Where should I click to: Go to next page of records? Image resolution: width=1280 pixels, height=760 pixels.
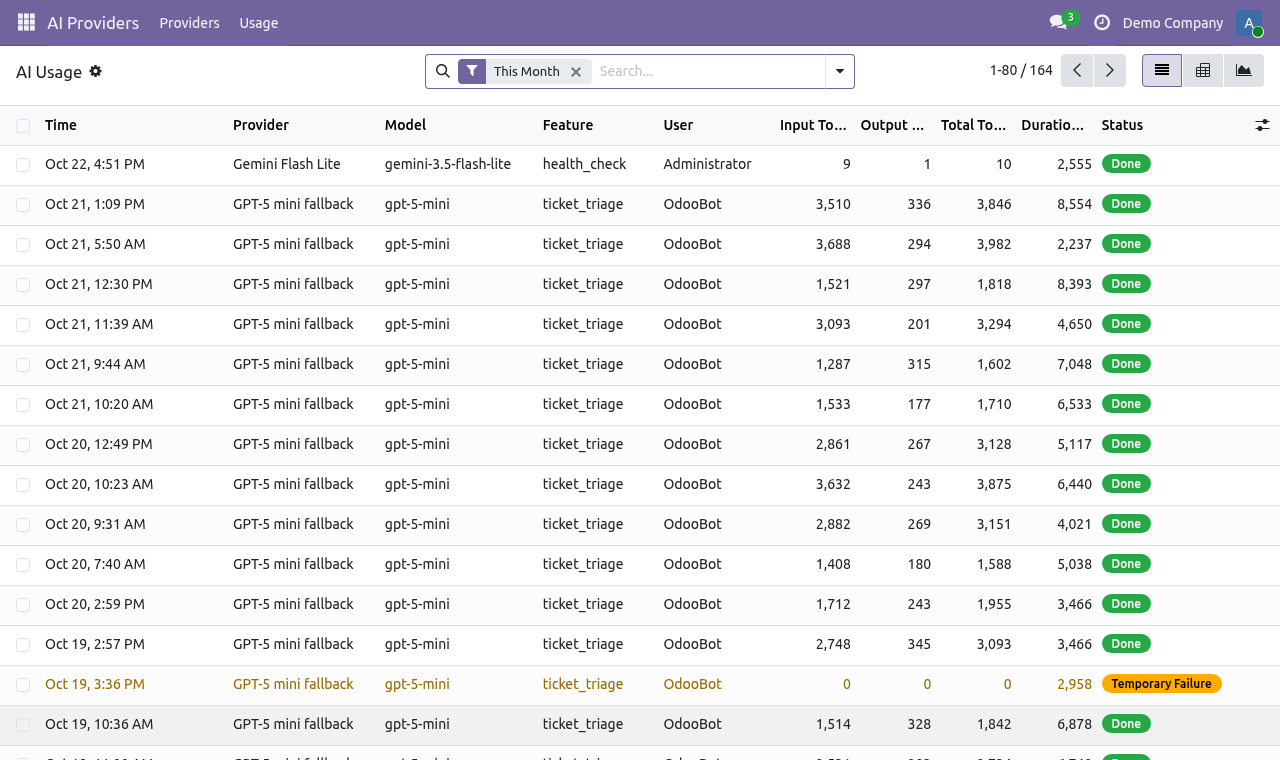pyautogui.click(x=1110, y=70)
